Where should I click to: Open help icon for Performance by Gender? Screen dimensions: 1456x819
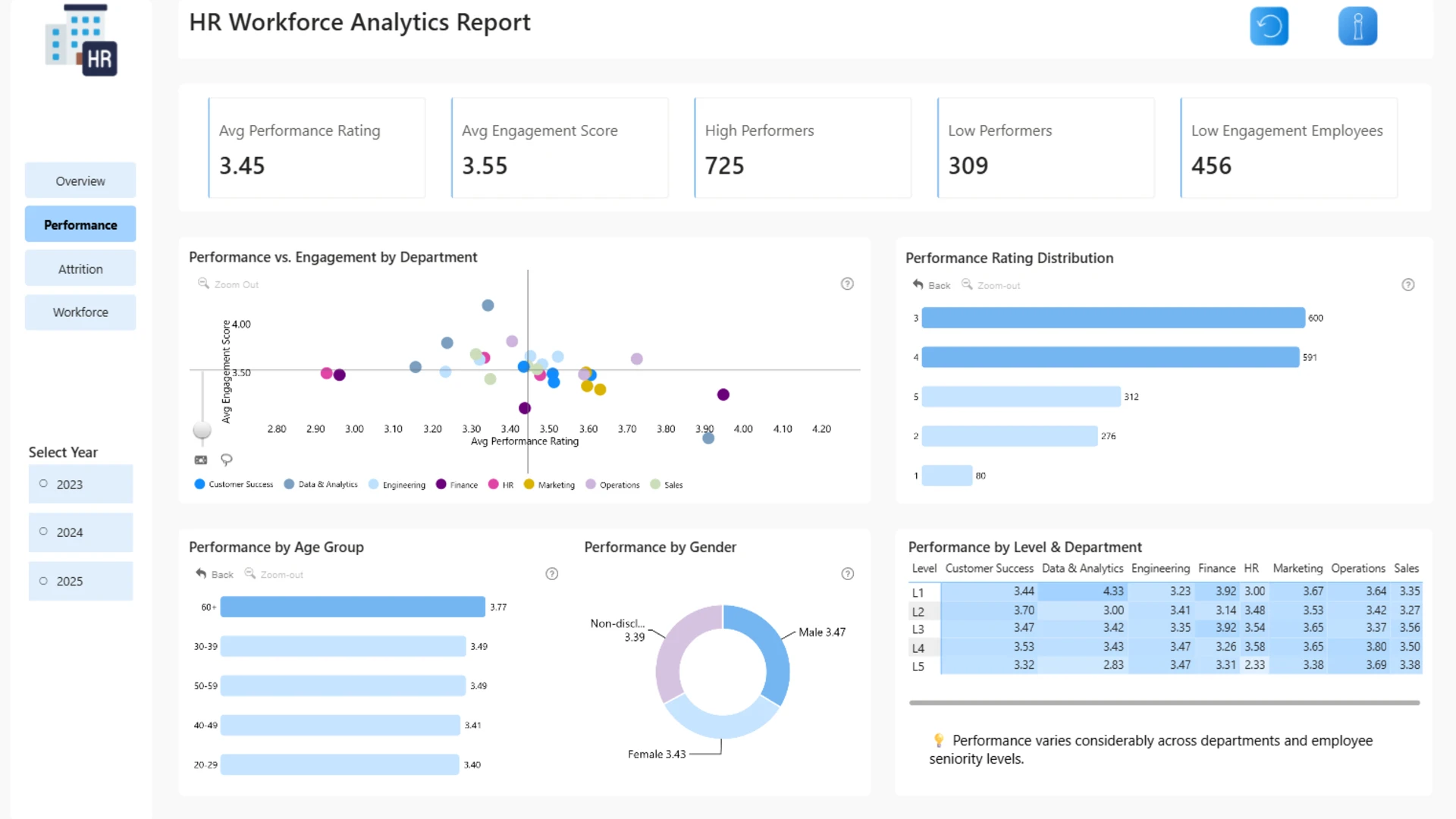[847, 574]
